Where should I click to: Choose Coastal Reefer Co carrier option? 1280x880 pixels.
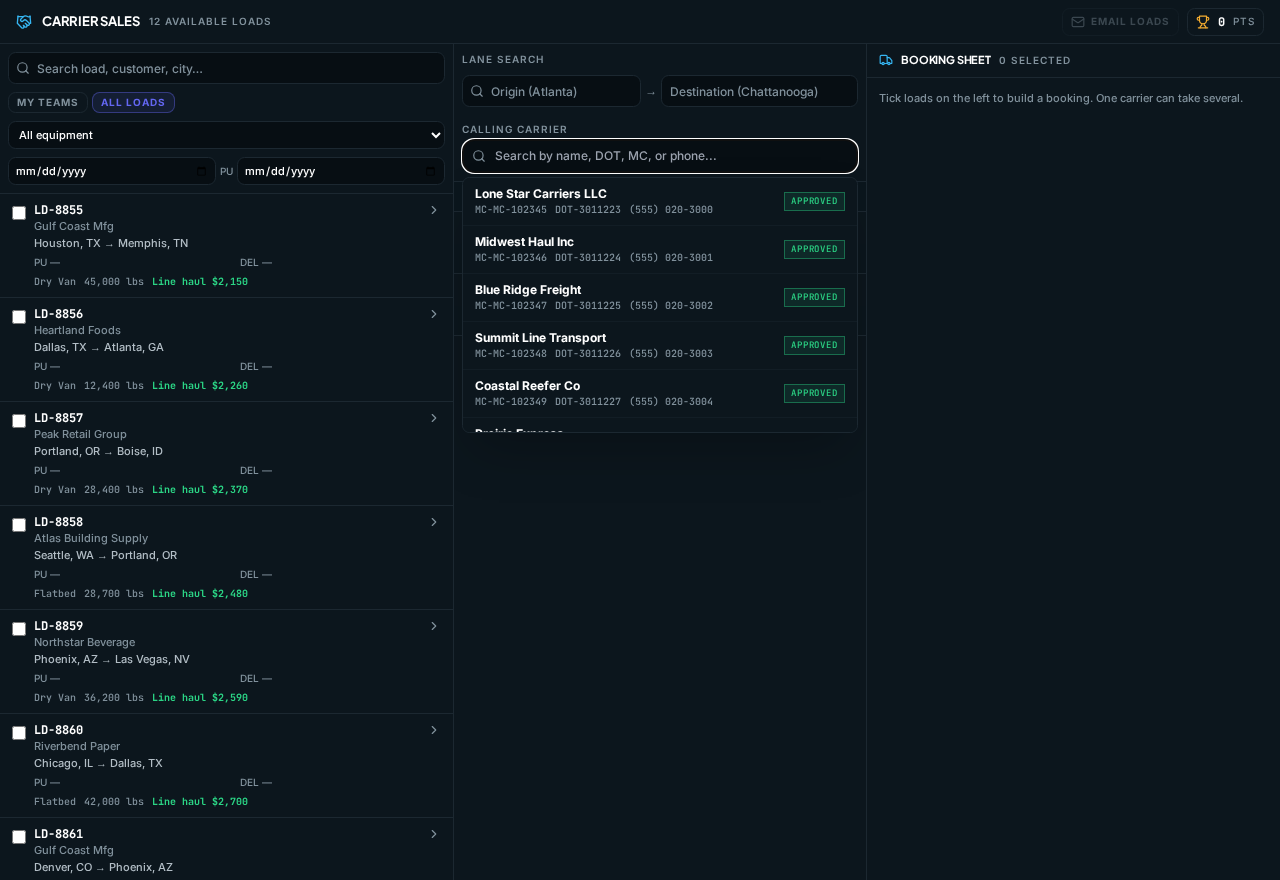pyautogui.click(x=660, y=393)
